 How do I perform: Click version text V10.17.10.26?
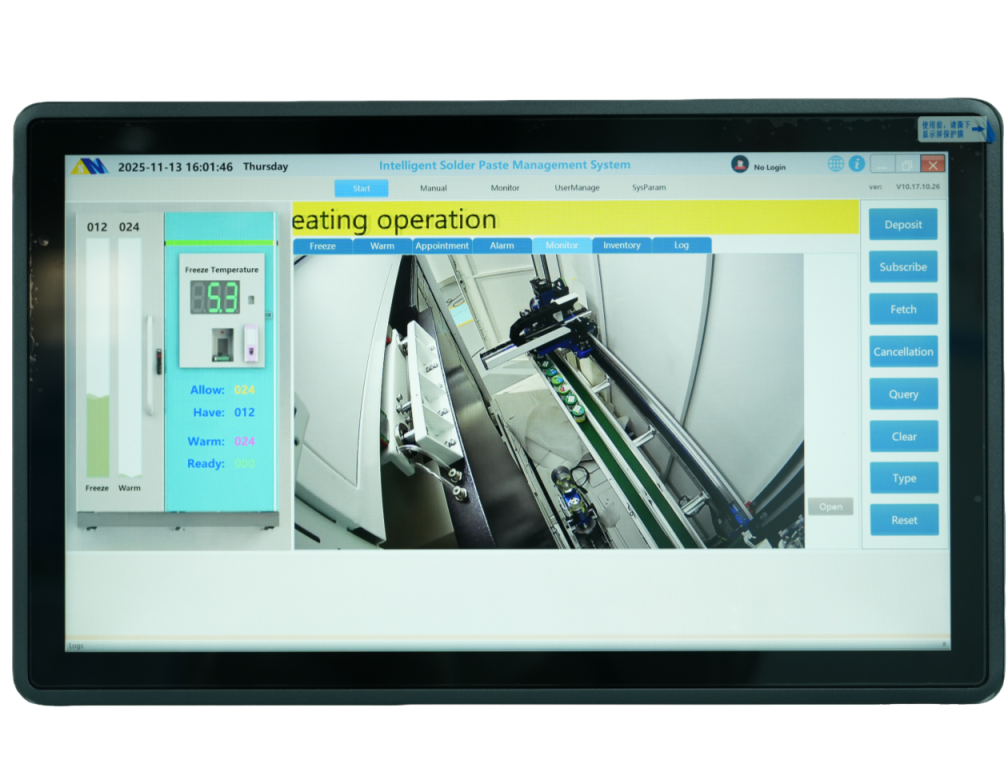point(917,186)
